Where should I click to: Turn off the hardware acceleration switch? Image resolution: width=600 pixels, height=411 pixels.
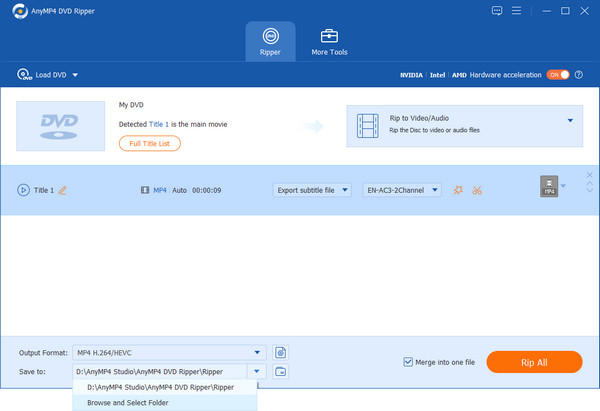pyautogui.click(x=557, y=74)
